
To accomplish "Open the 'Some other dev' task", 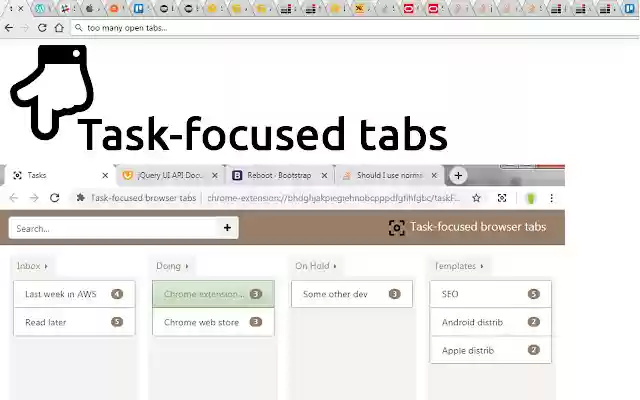I will click(352, 294).
